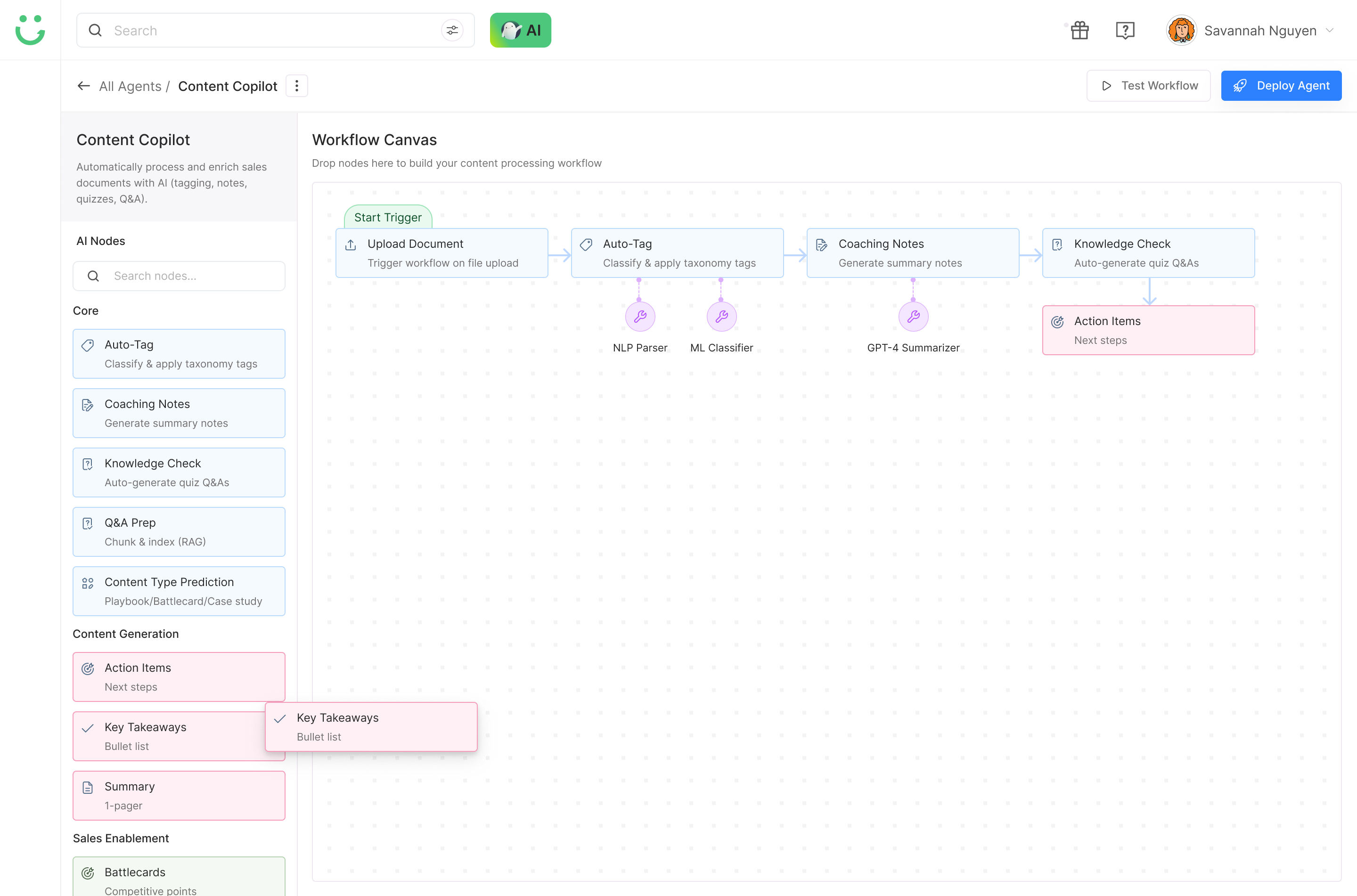Click the Deploy Agent button

[x=1281, y=86]
